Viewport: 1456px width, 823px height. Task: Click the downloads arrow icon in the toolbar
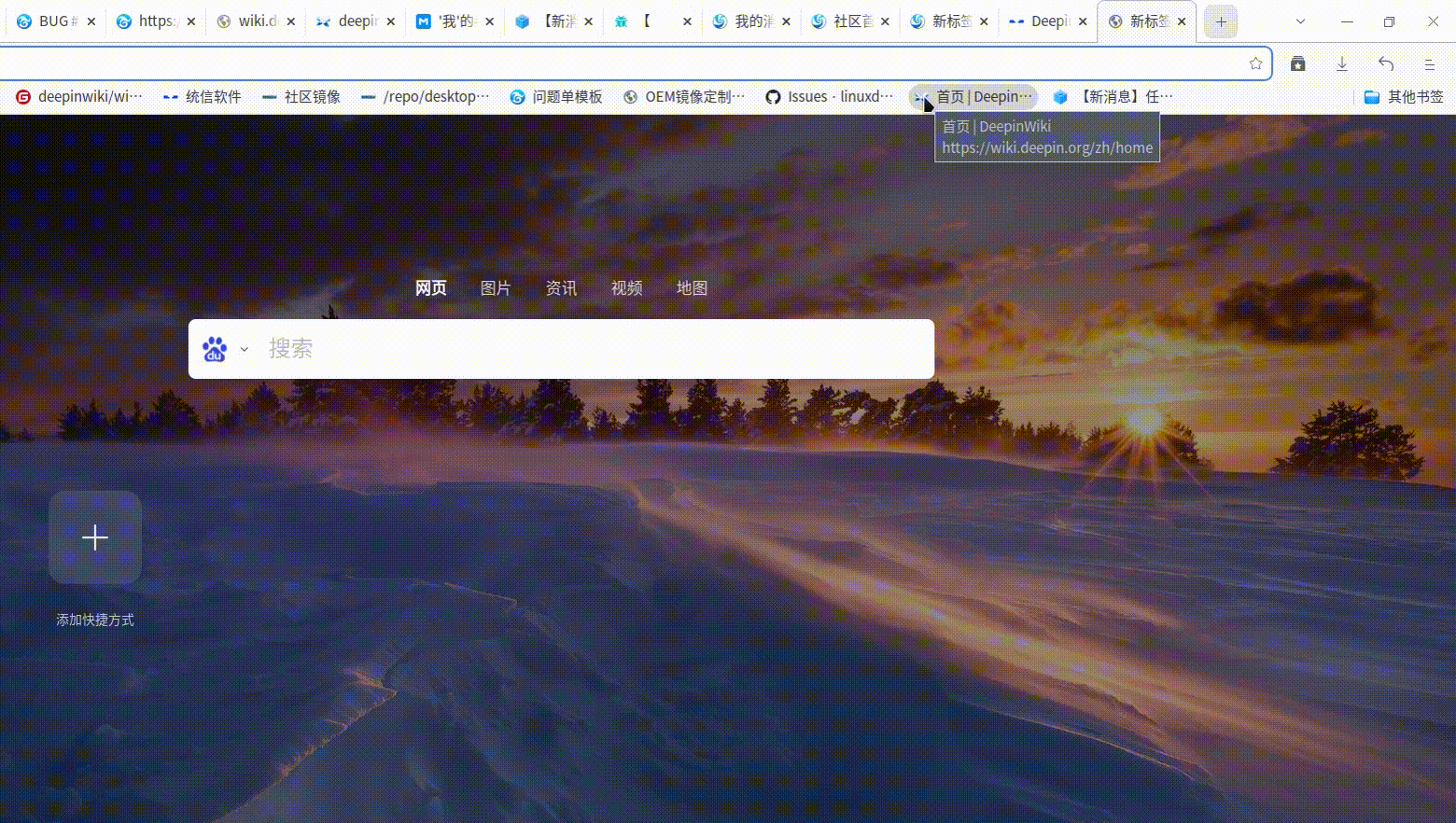click(x=1342, y=63)
